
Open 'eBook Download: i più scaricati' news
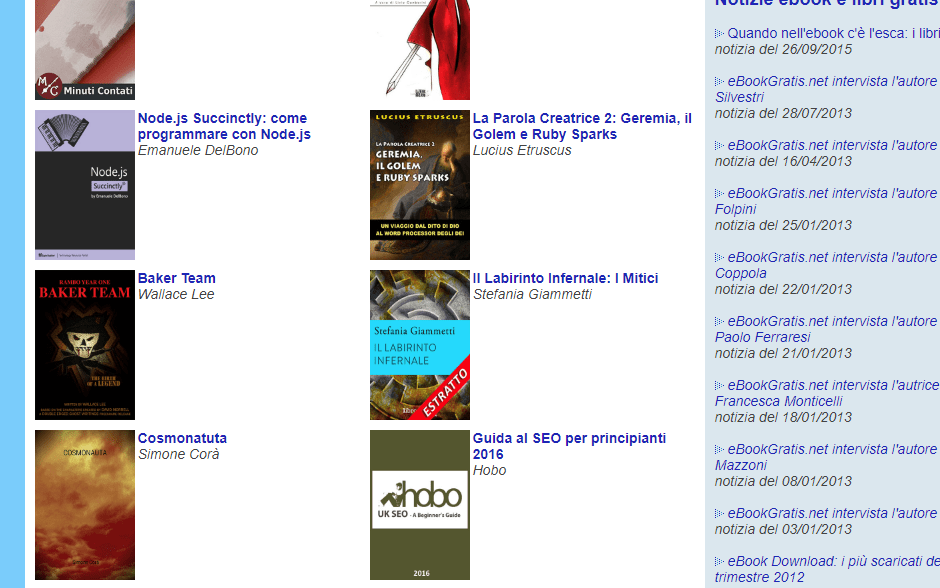[x=827, y=569]
